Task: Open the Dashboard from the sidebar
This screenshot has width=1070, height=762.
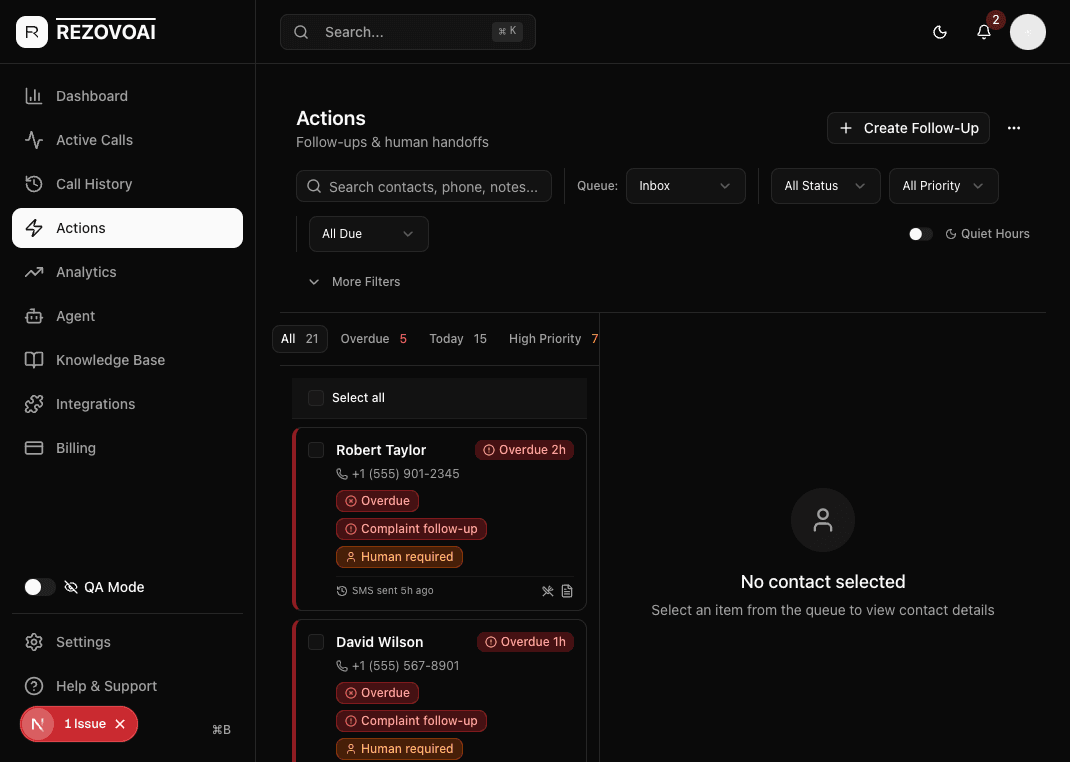Action: click(x=92, y=96)
